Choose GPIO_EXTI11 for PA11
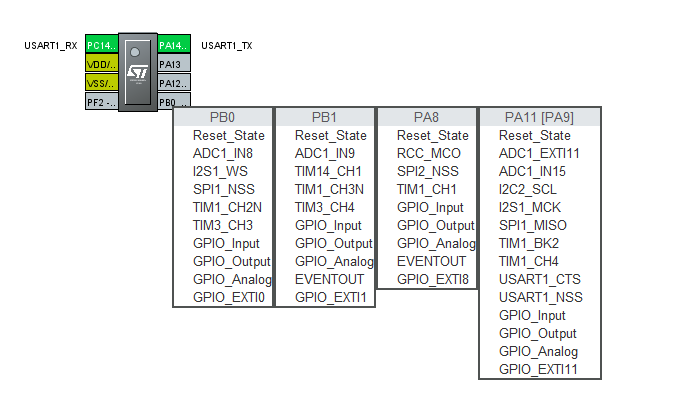Image resolution: width=675 pixels, height=408 pixels. point(539,369)
